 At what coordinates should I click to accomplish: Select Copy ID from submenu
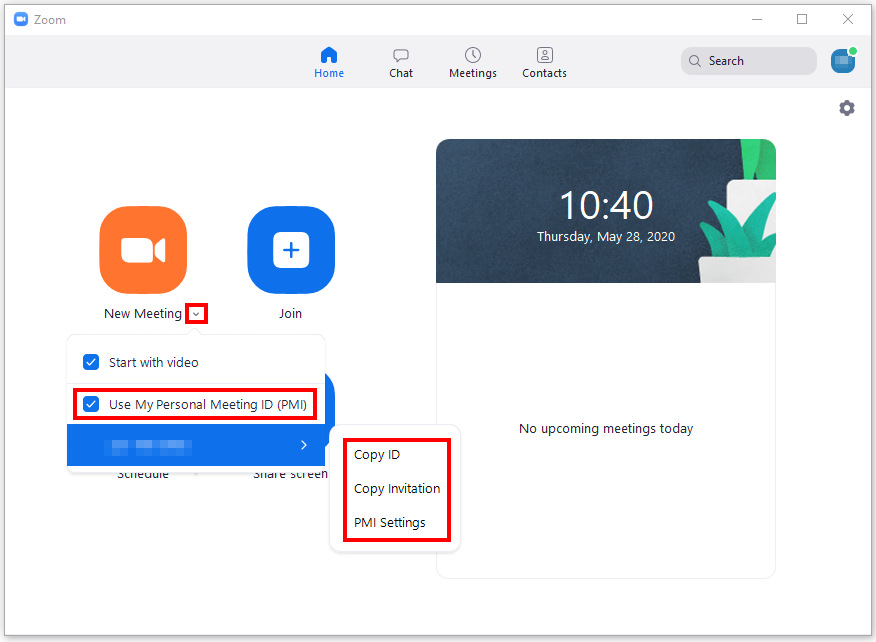(377, 455)
